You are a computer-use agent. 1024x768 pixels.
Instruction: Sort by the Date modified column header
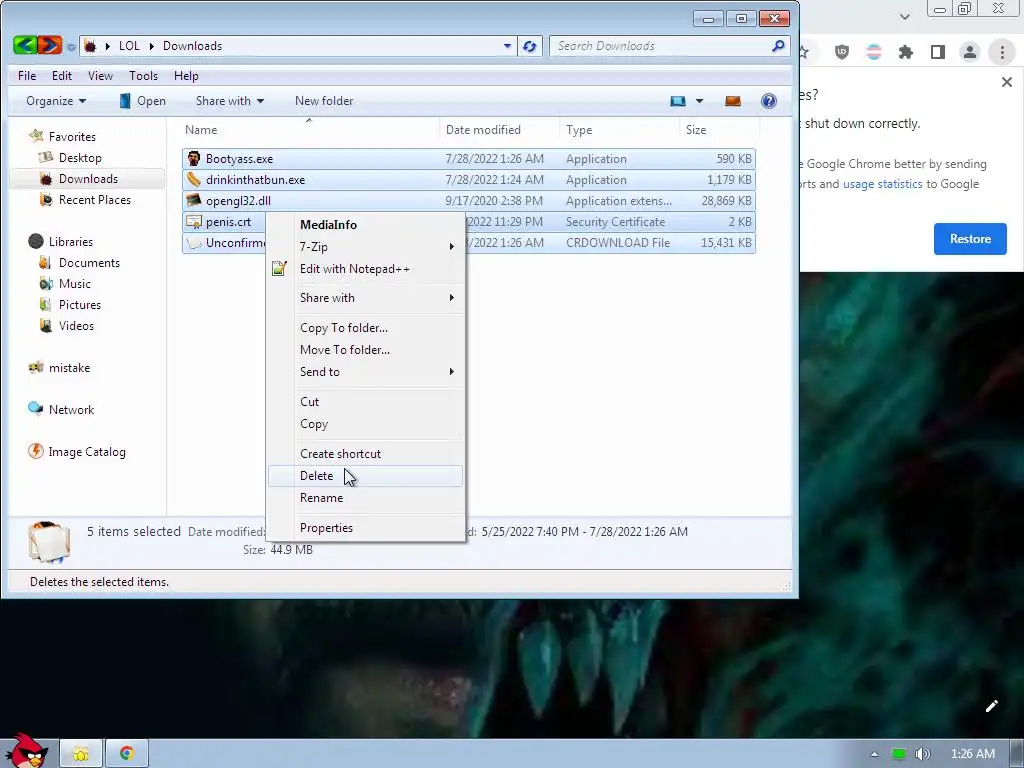(x=500, y=129)
